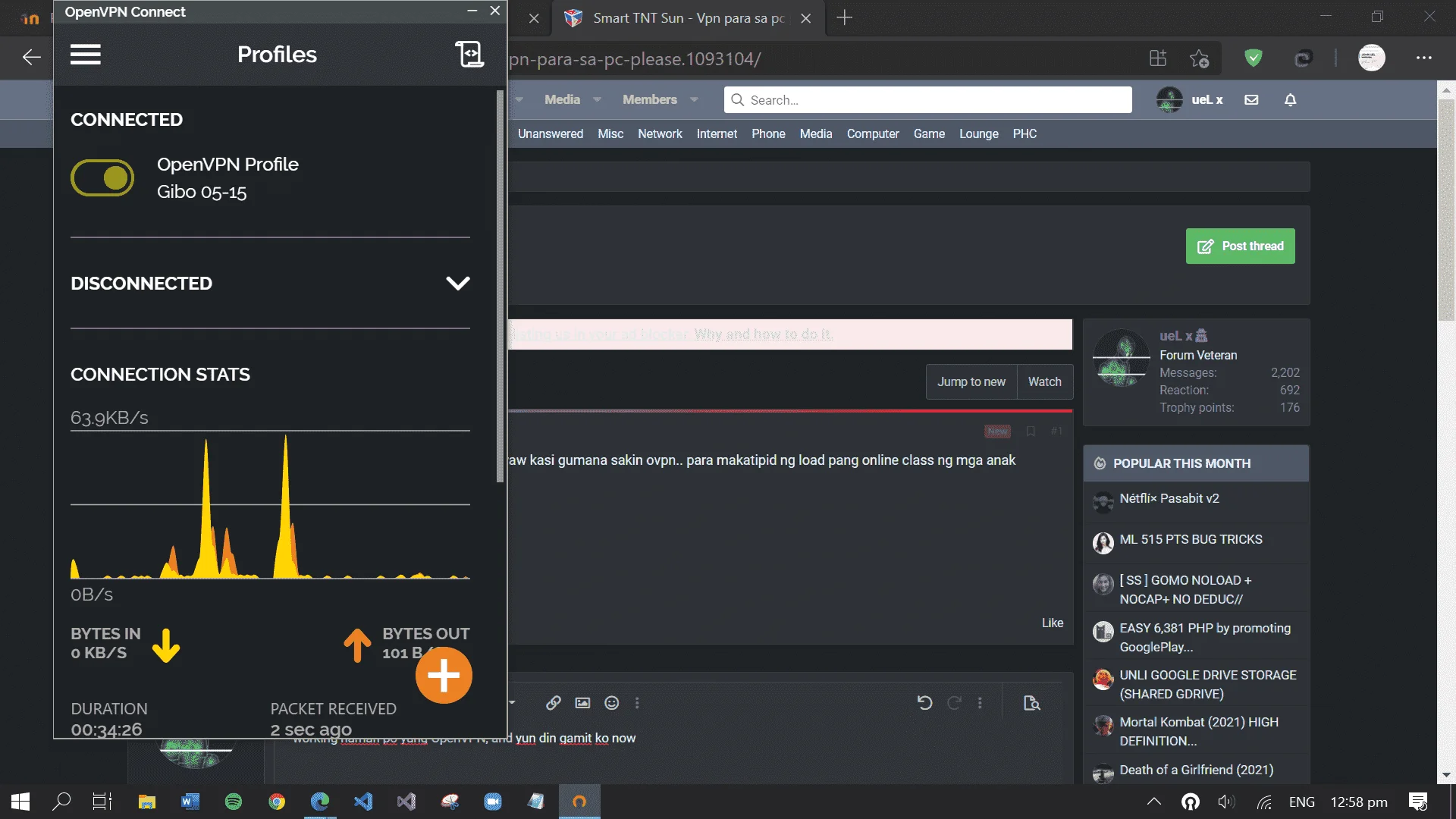Click the OpenVPN window scrollbar
The width and height of the screenshot is (1456, 819).
(500, 286)
